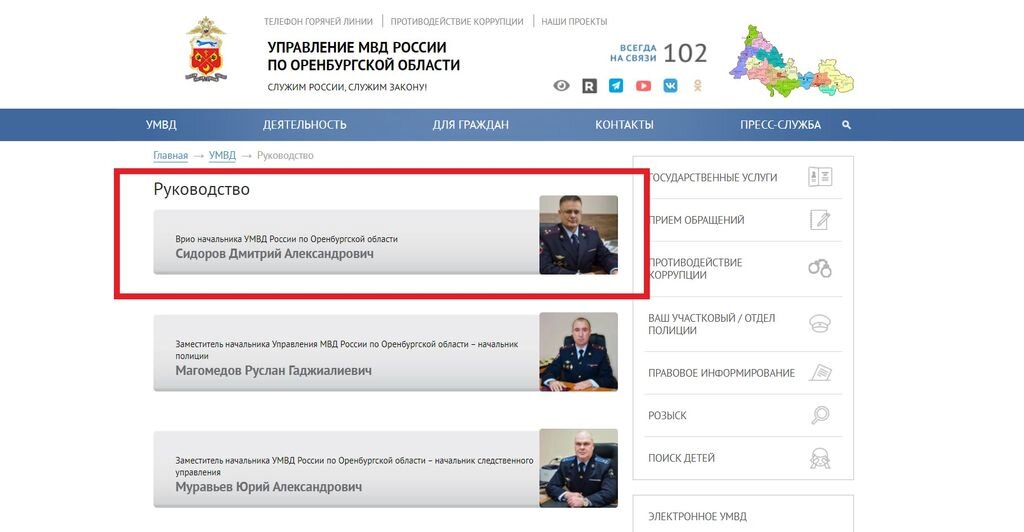Click the Прием обращений pencil icon
Image resolution: width=1024 pixels, height=532 pixels.
coord(820,220)
